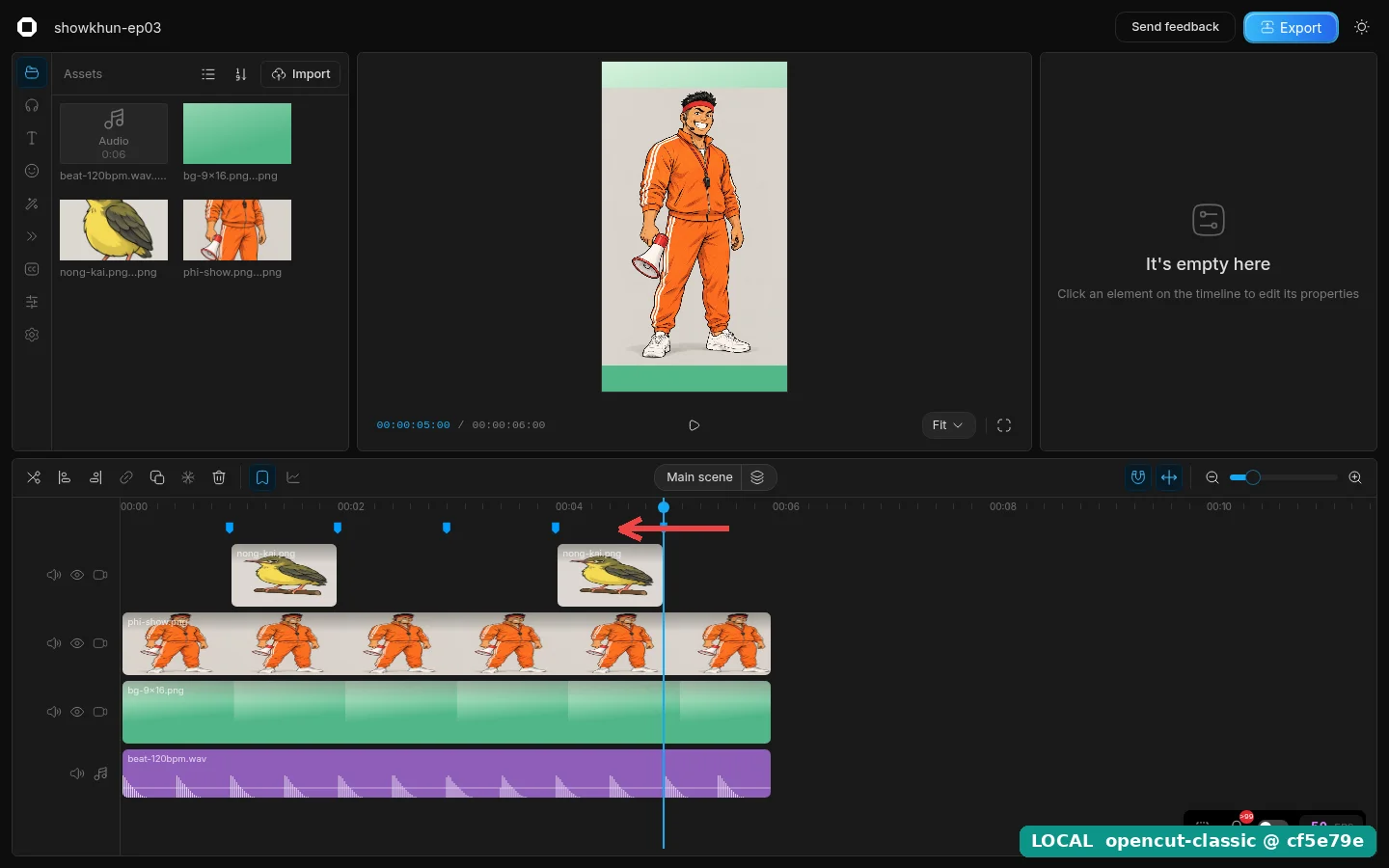
Task: Open the asset sort order menu
Action: (241, 74)
